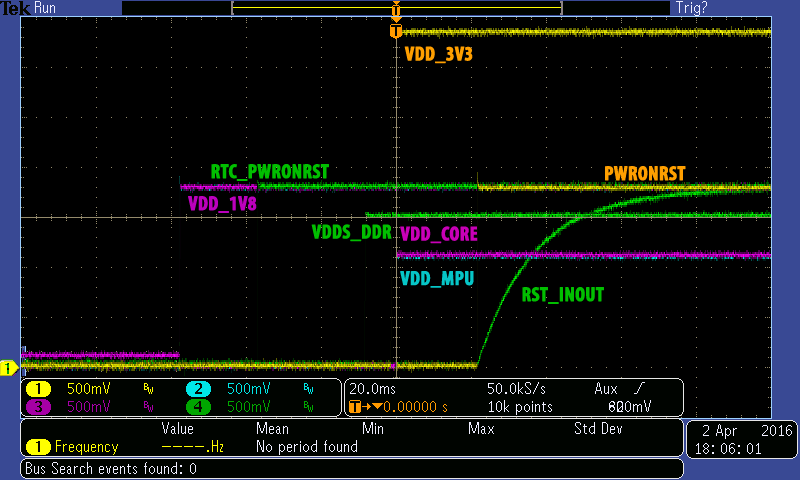Click the VDD_3V3 waveform label
800x480 pixels.
[439, 54]
